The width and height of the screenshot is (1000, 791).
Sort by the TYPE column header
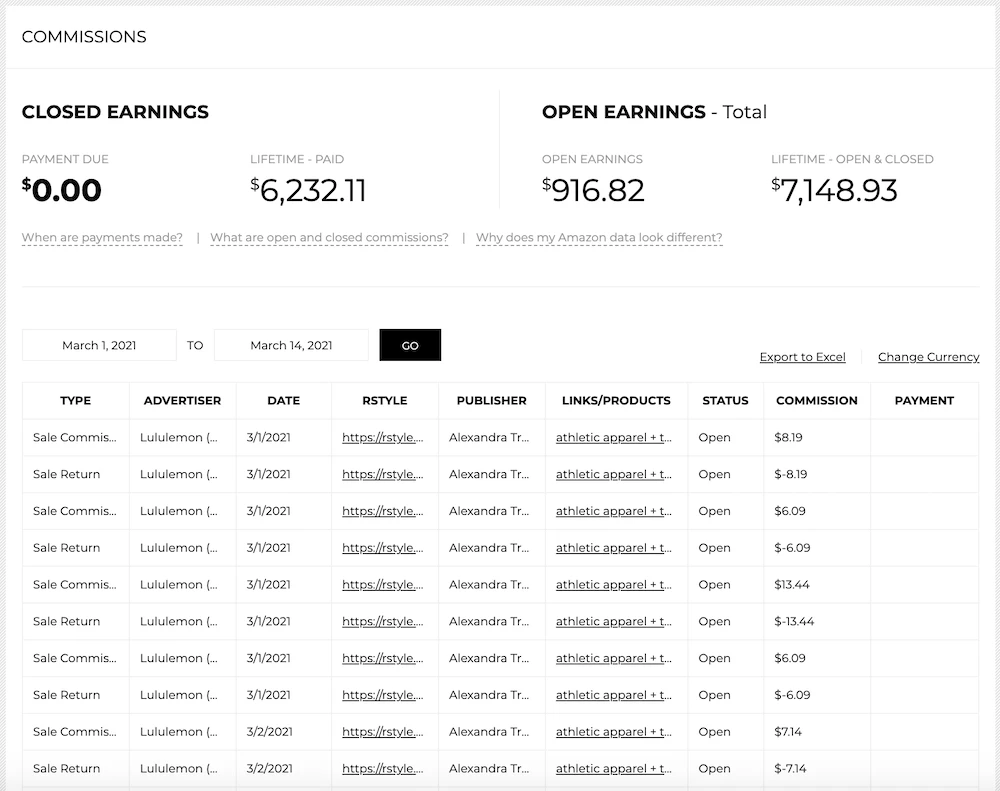75,401
